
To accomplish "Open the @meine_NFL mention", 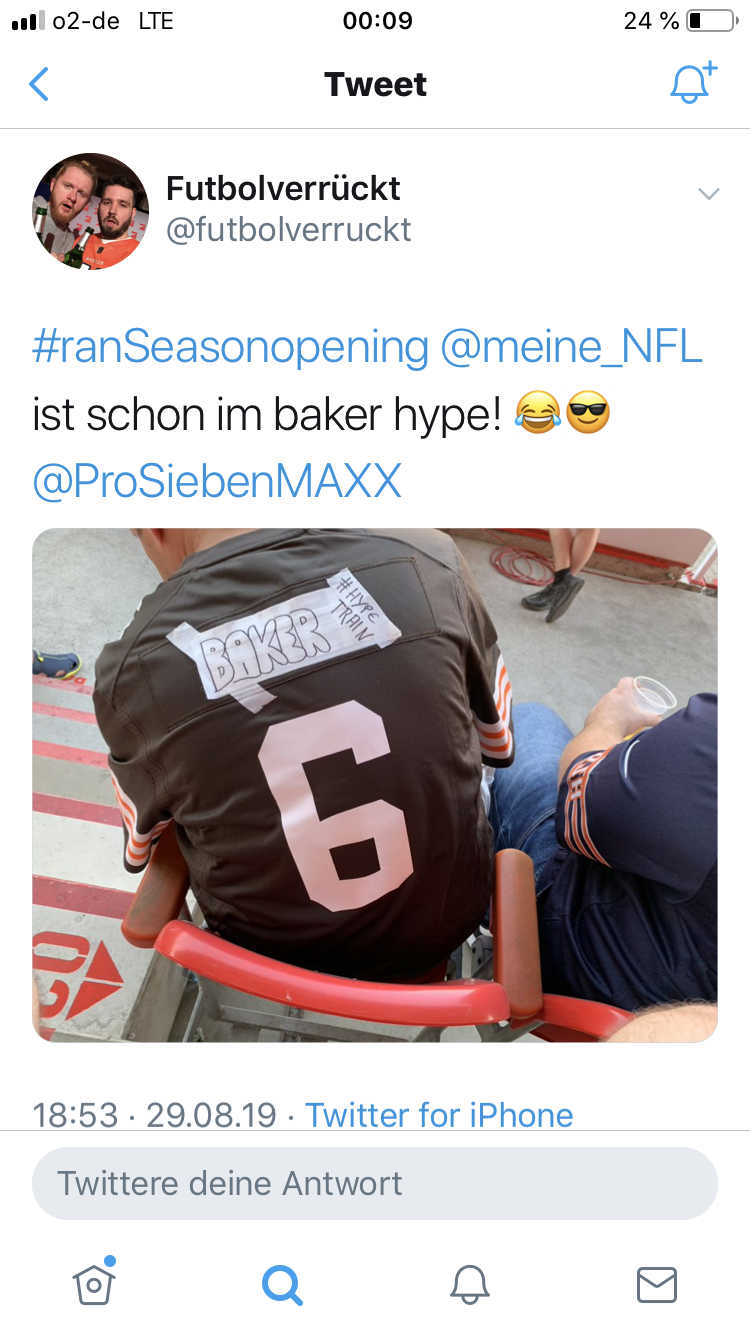I will 571,348.
